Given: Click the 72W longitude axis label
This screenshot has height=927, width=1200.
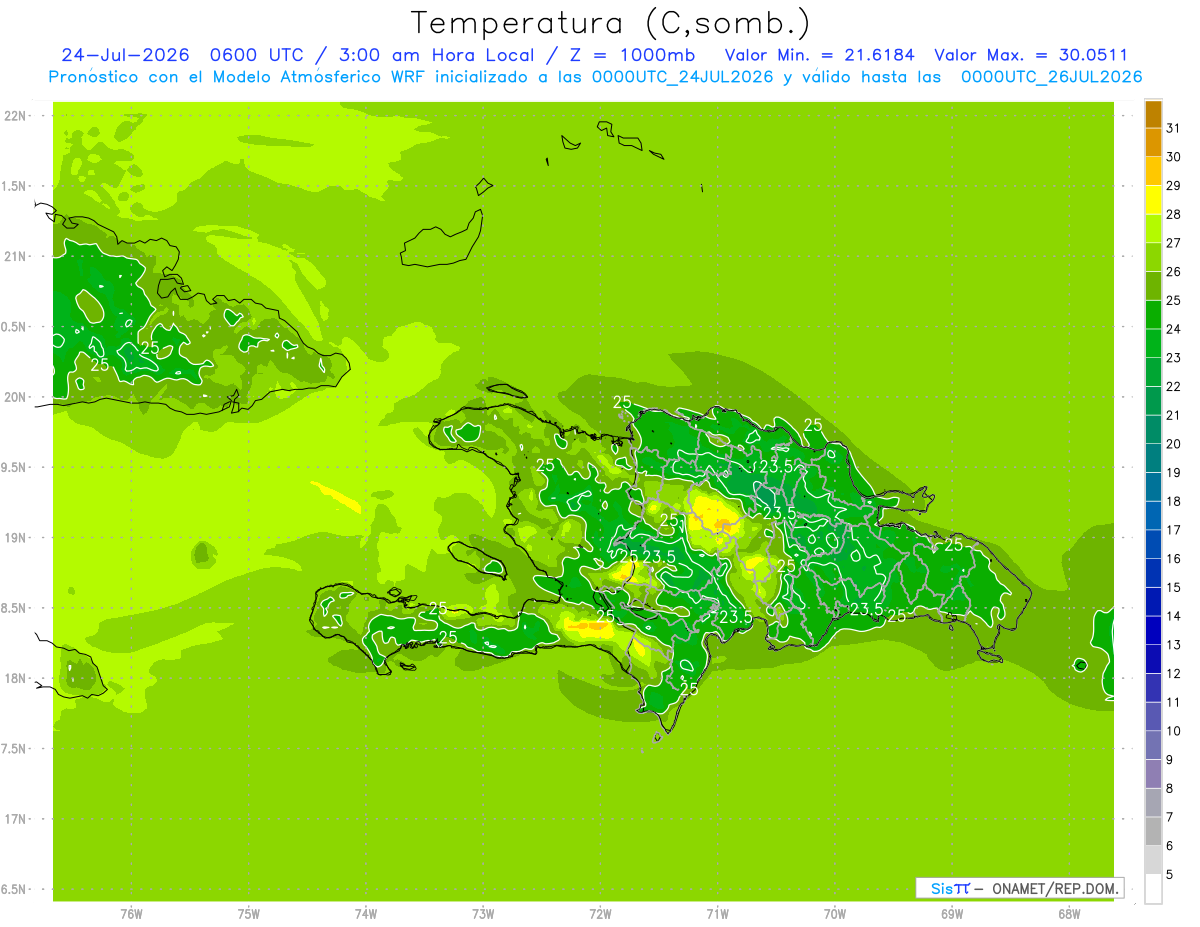Looking at the screenshot, I should coord(600,914).
